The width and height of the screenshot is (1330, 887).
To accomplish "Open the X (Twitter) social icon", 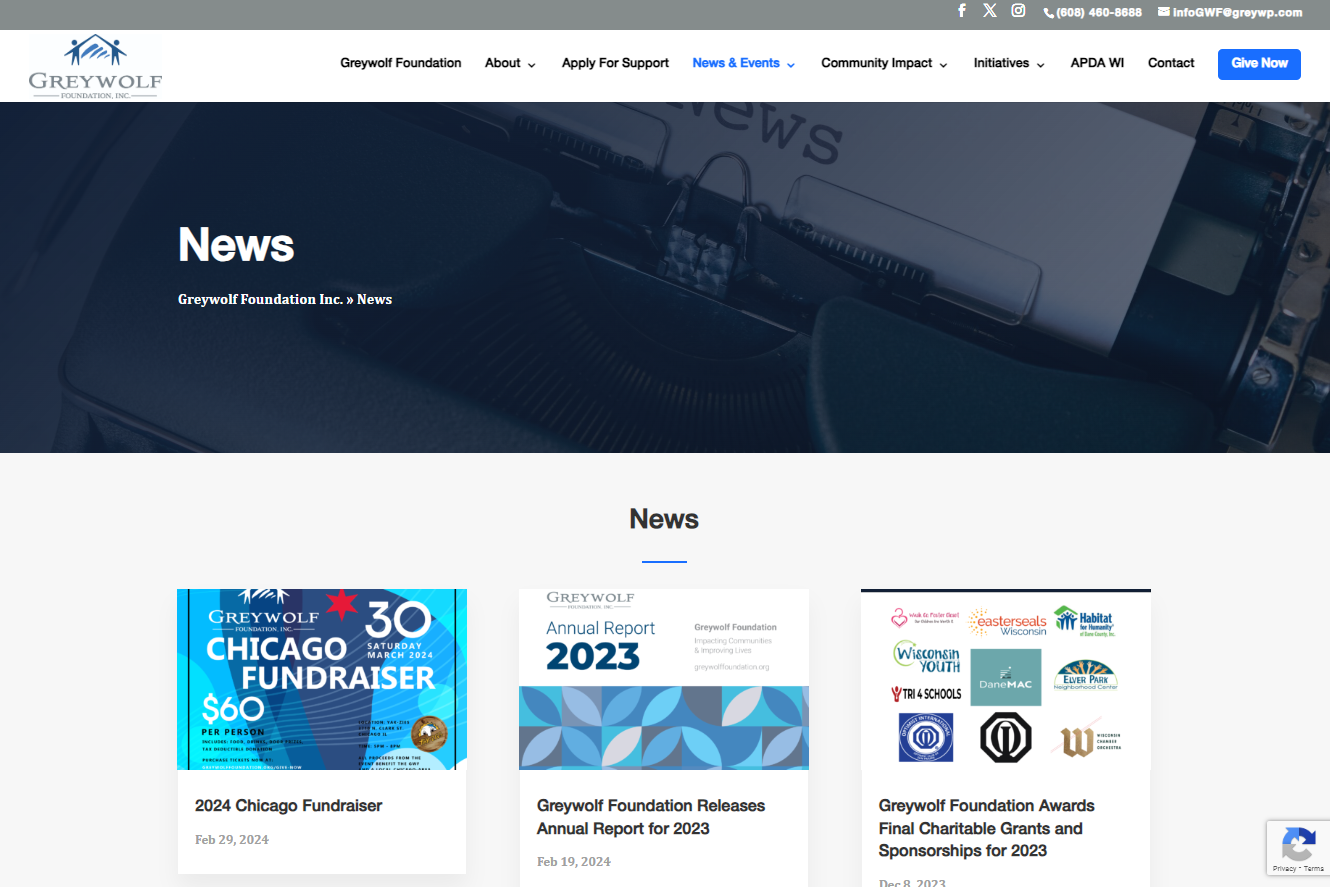I will point(990,11).
